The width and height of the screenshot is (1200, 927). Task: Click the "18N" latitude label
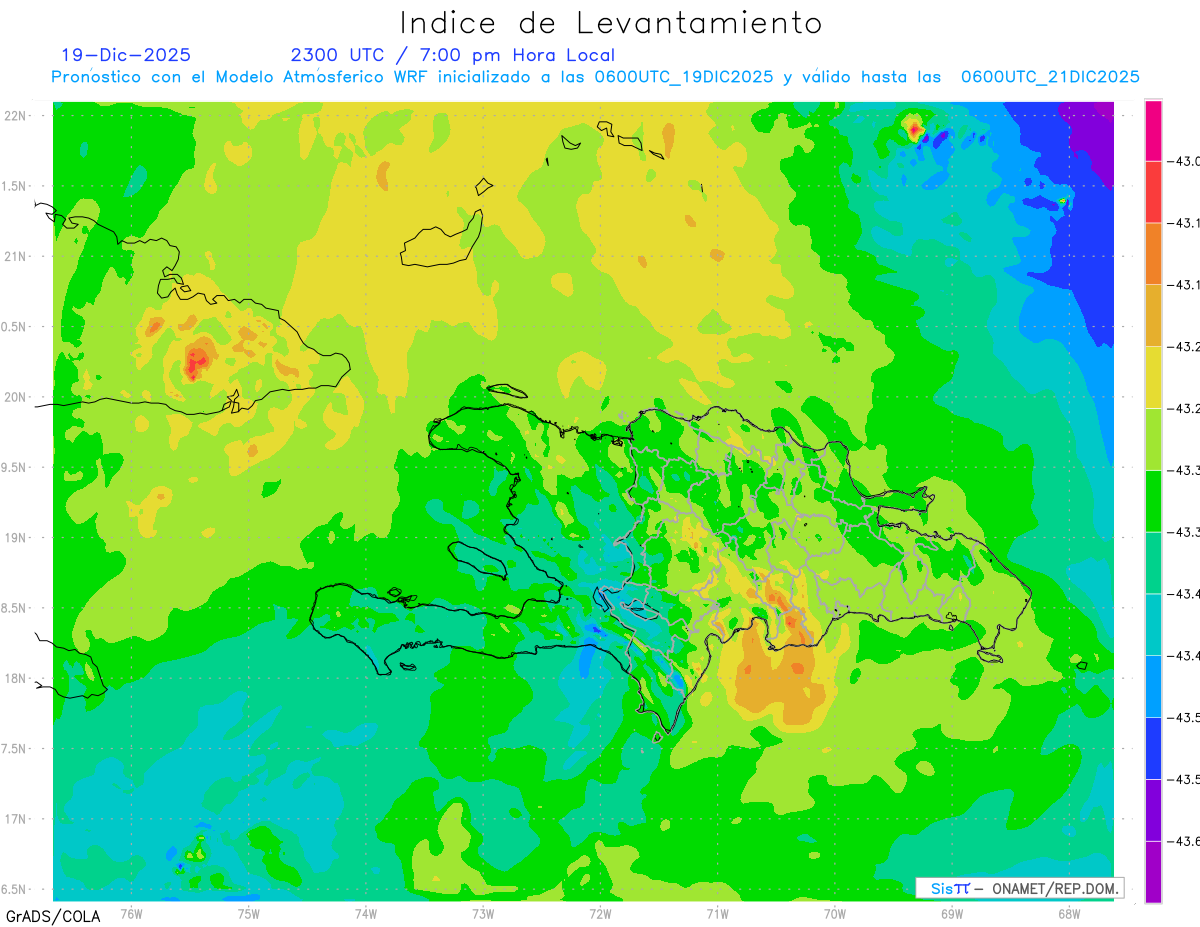tap(17, 678)
